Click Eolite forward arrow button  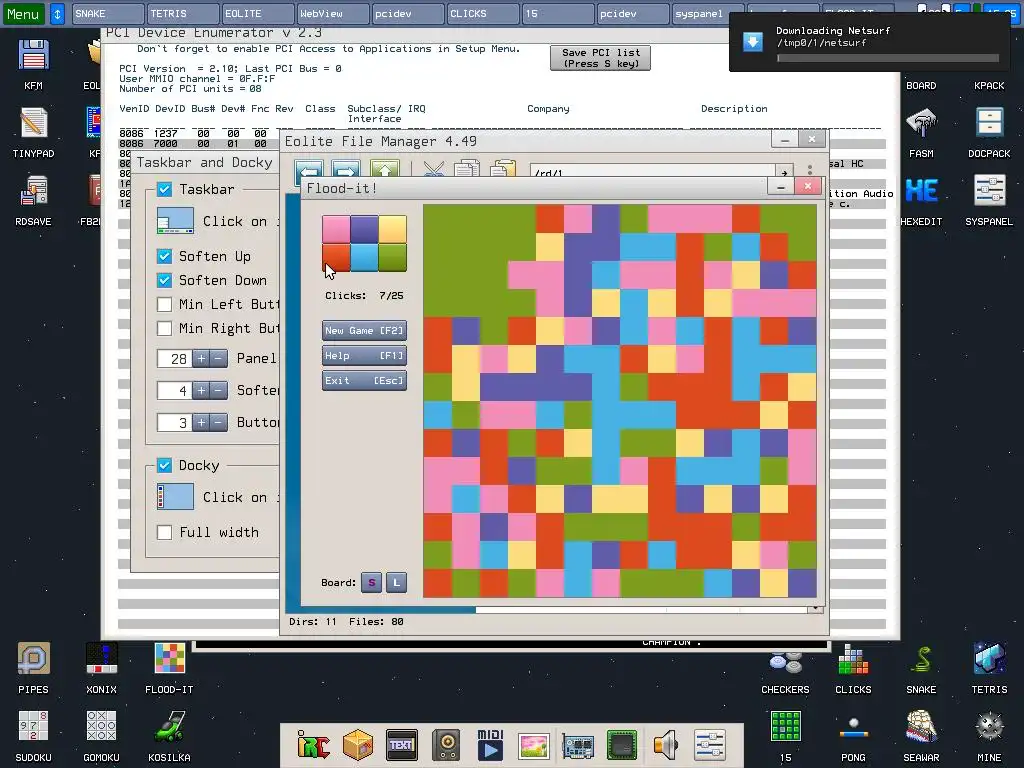[346, 171]
